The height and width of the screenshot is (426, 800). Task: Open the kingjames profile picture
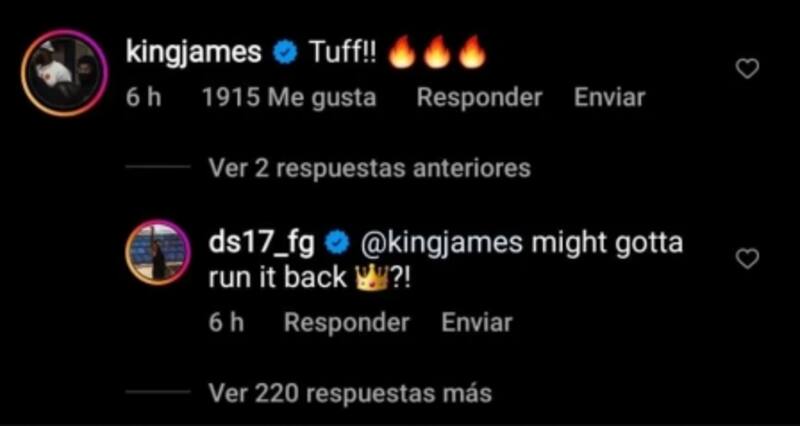(x=65, y=72)
